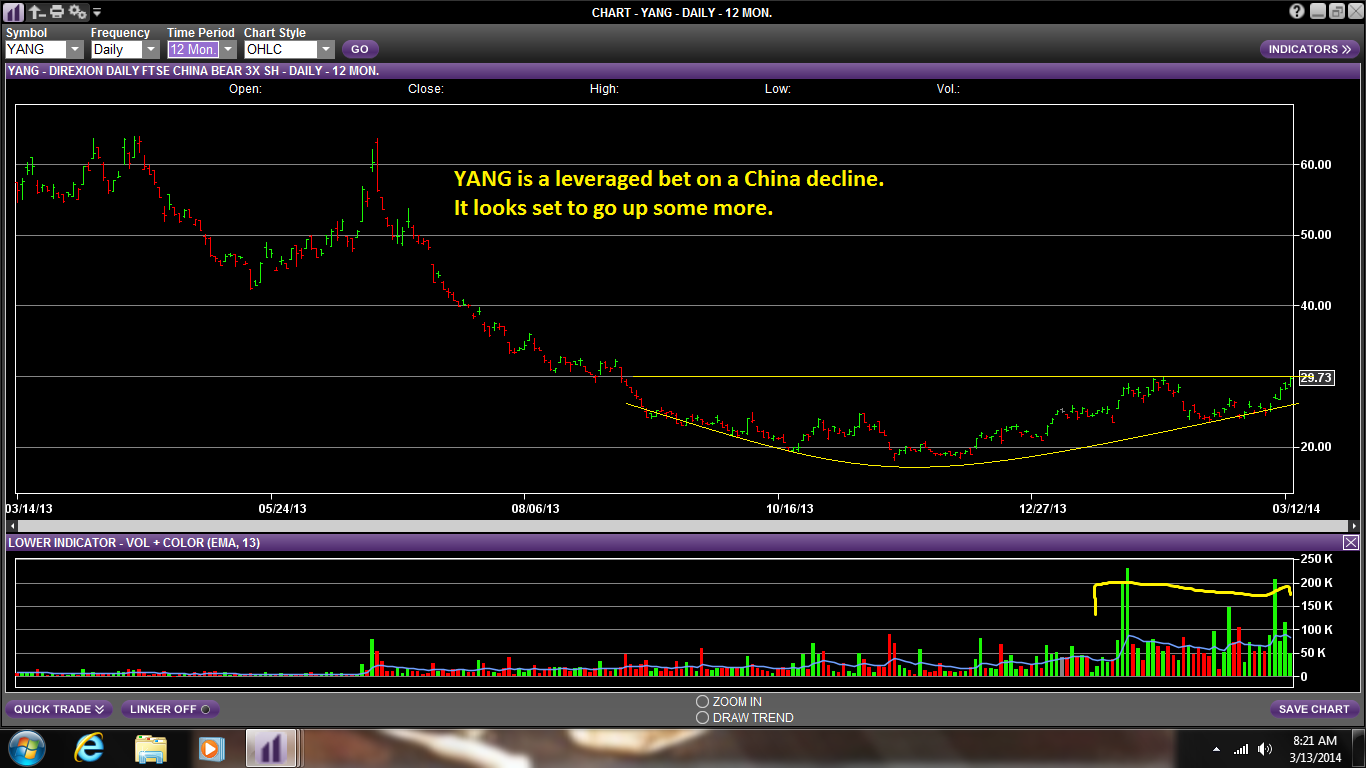Click the YANG - DIREXION DAILY FTSE chart header

193,71
